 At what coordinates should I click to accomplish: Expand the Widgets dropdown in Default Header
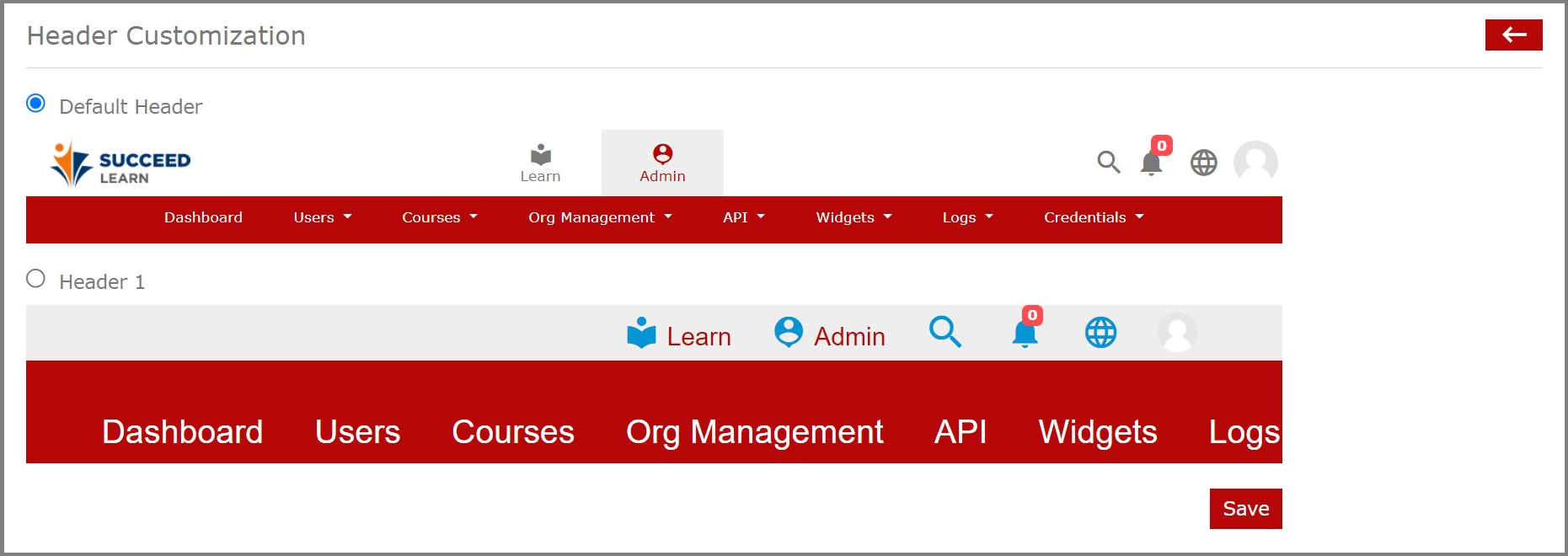(x=854, y=217)
